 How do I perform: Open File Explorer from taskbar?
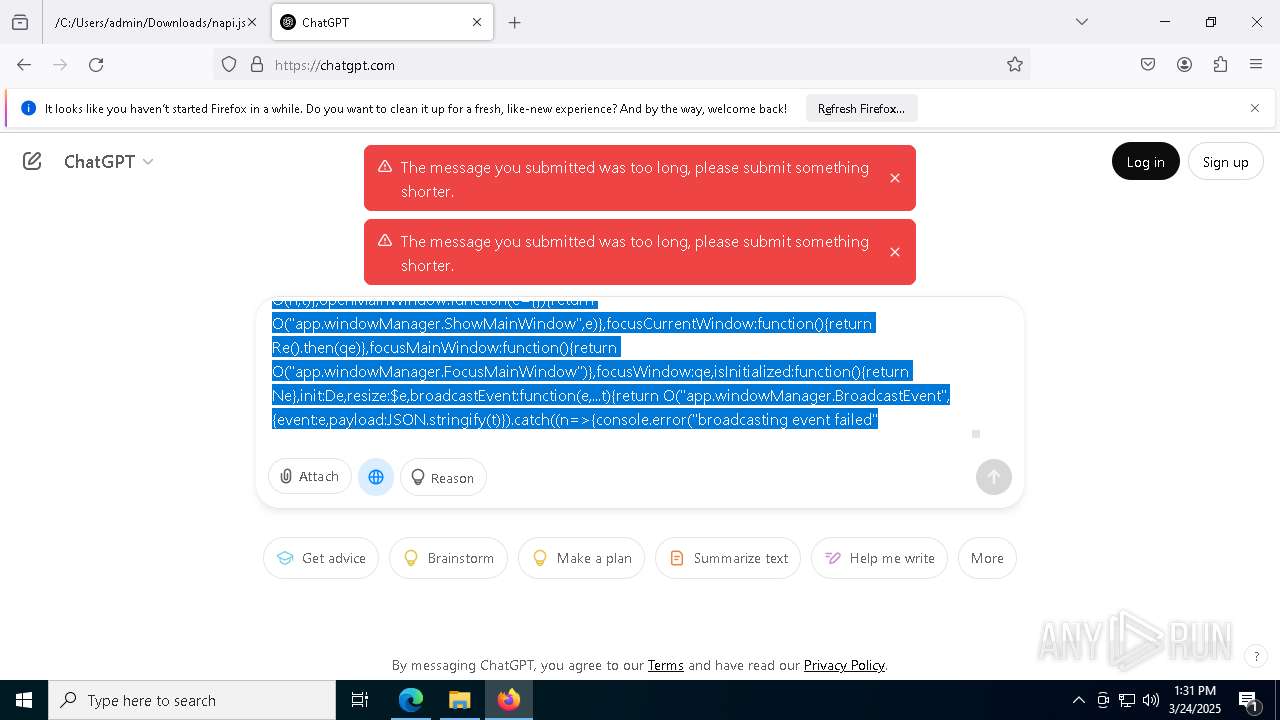pyautogui.click(x=460, y=700)
